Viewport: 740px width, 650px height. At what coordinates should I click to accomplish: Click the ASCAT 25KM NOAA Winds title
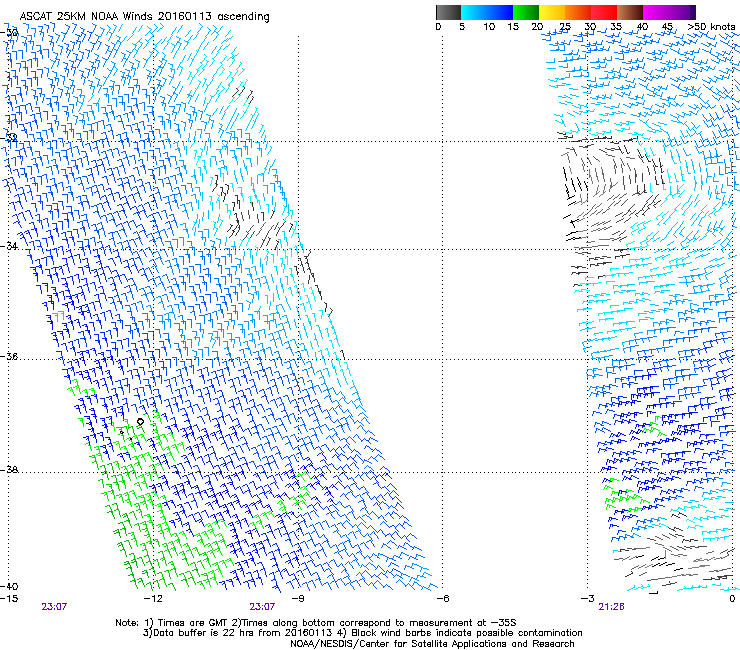(144, 17)
